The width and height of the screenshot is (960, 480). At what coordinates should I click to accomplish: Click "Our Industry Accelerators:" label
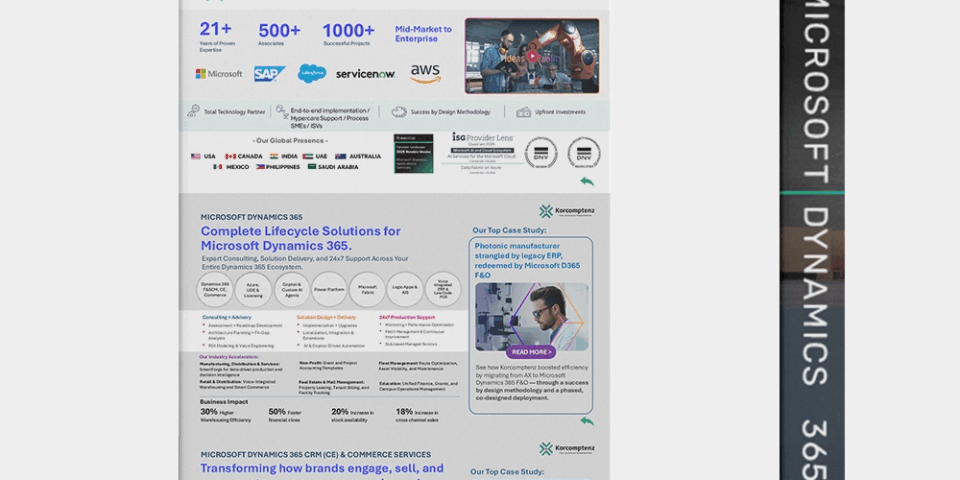[x=229, y=356]
